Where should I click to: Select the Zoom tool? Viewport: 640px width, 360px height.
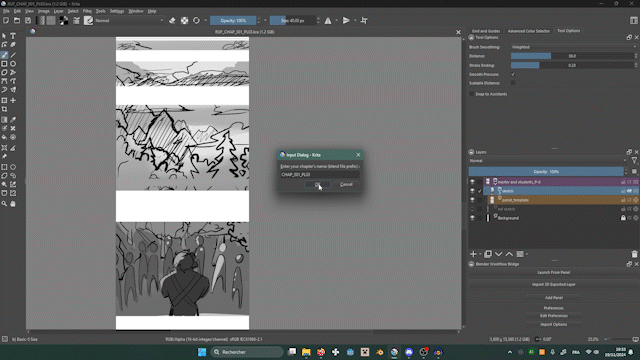point(4,203)
